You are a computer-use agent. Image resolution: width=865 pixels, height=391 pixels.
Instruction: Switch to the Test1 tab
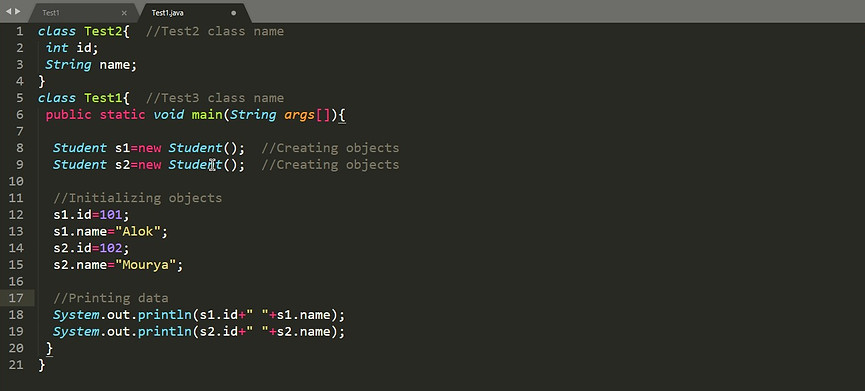51,13
